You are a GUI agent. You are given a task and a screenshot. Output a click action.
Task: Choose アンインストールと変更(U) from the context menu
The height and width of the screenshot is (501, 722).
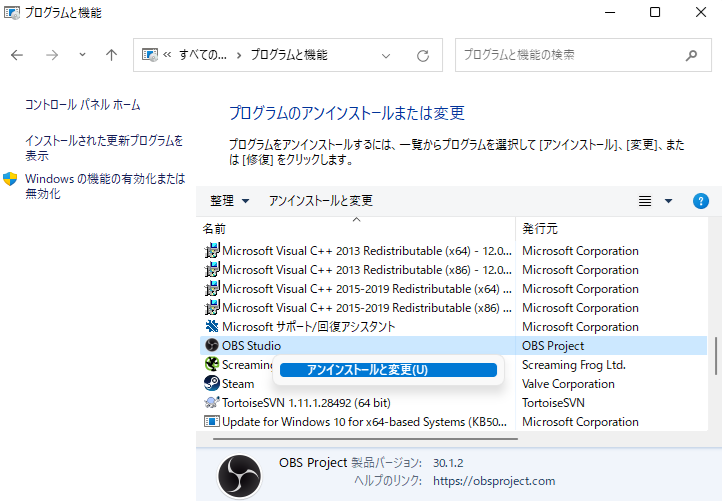click(x=388, y=370)
